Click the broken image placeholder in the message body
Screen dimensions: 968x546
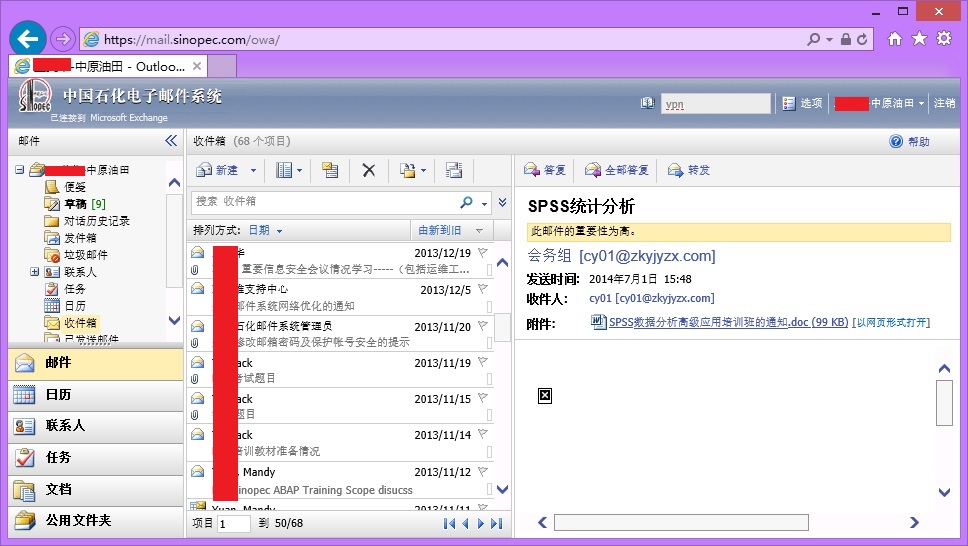[x=544, y=396]
